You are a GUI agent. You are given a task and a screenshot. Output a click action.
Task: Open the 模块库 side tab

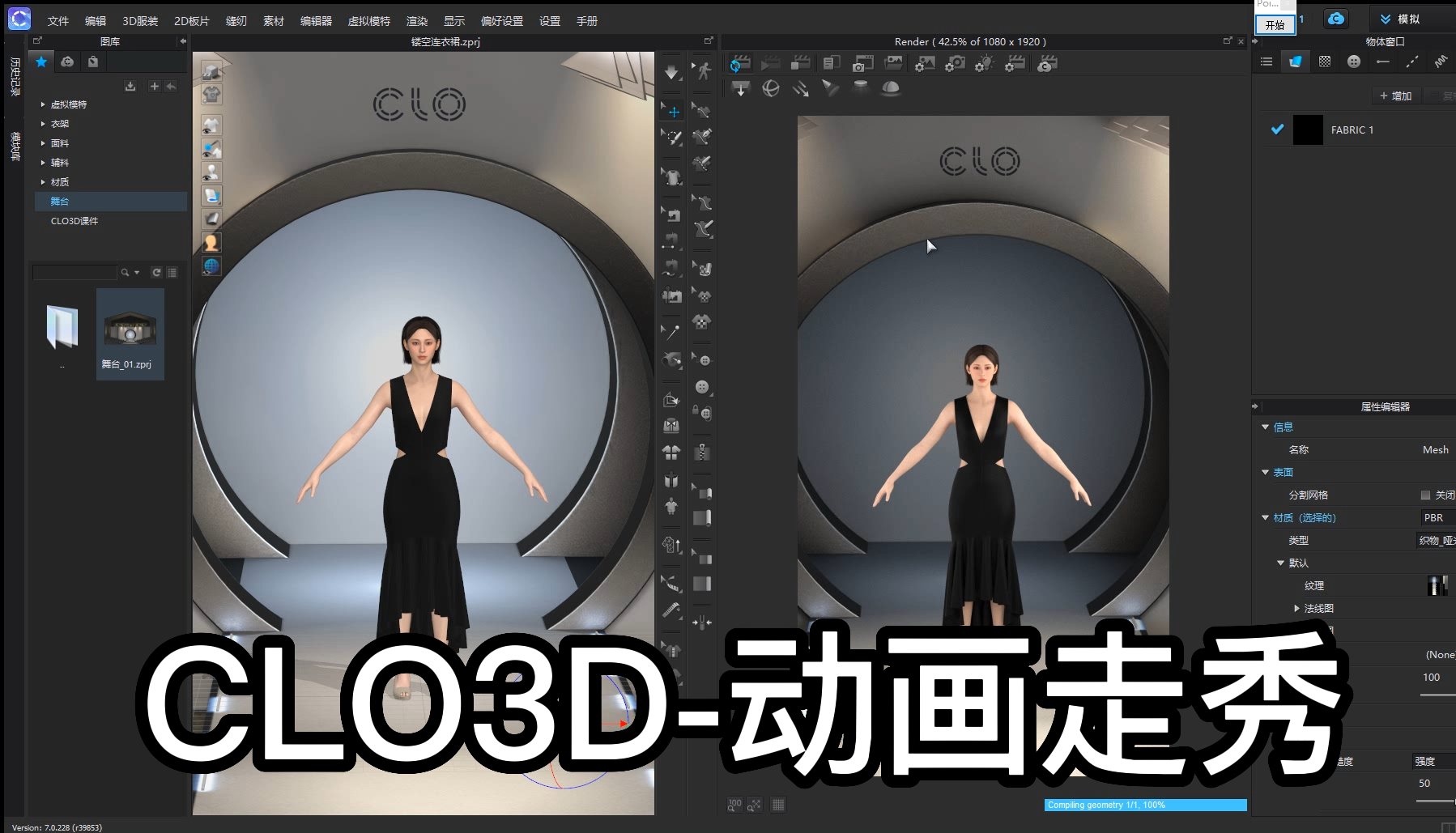coord(15,147)
